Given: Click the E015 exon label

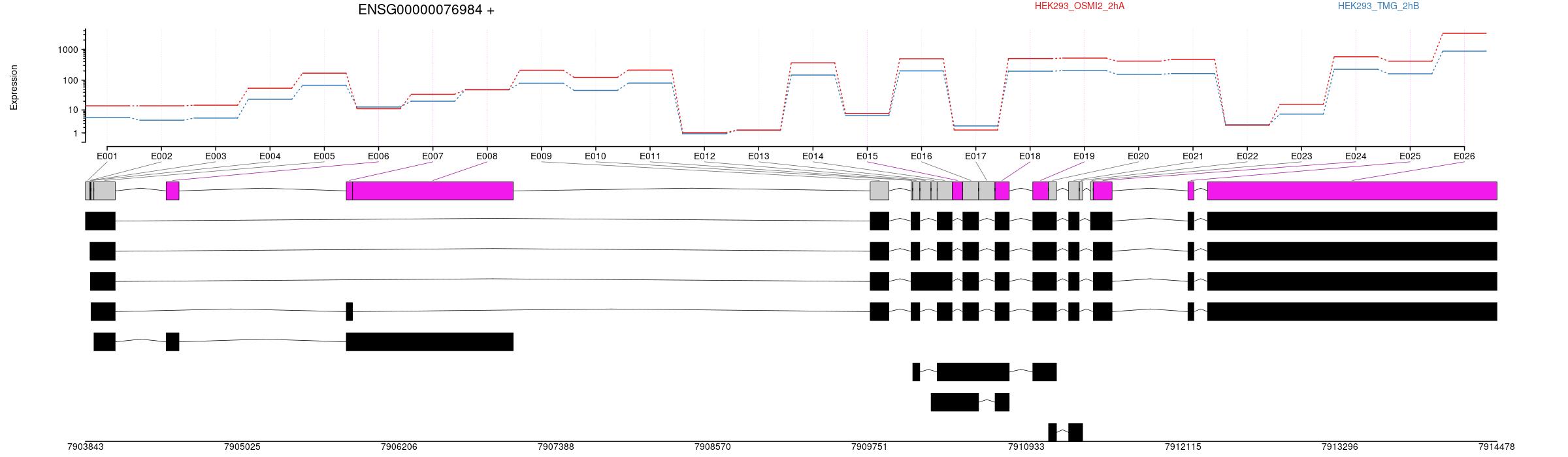Looking at the screenshot, I should 867,156.
